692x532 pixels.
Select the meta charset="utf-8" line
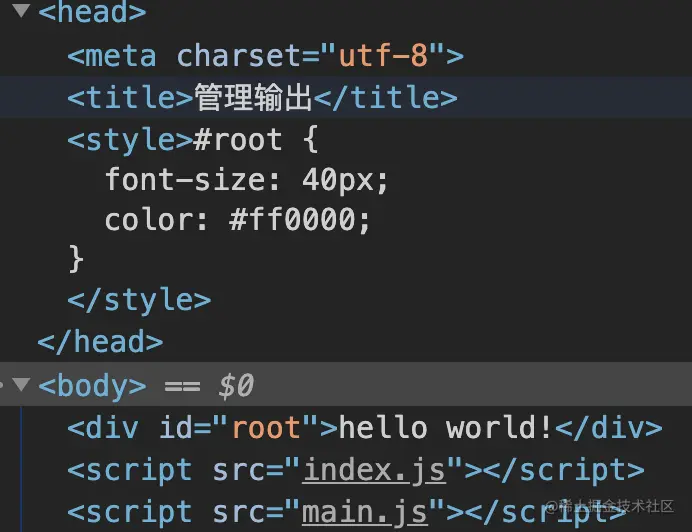point(265,56)
